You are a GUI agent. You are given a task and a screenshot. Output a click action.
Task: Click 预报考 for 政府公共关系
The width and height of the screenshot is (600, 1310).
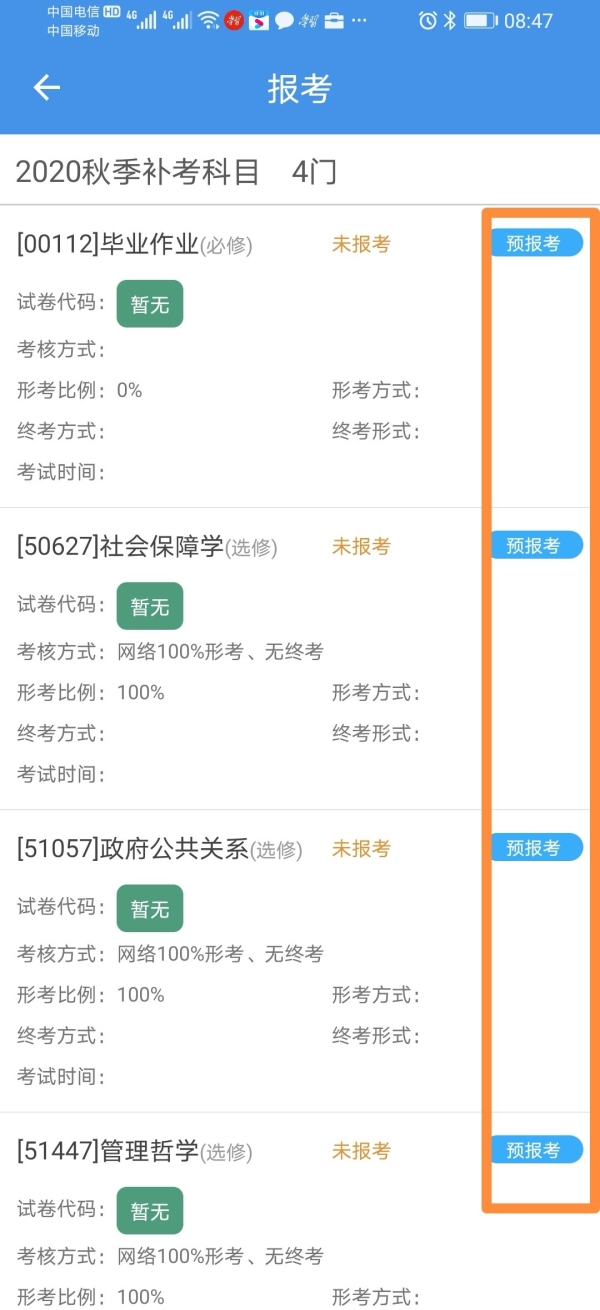(x=536, y=847)
